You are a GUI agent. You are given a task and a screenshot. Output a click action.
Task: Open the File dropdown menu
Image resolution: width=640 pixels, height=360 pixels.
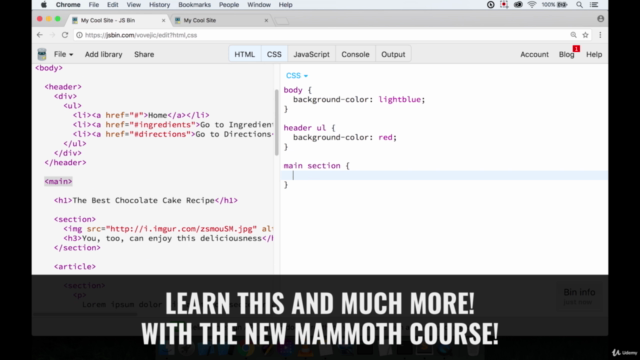pos(63,54)
